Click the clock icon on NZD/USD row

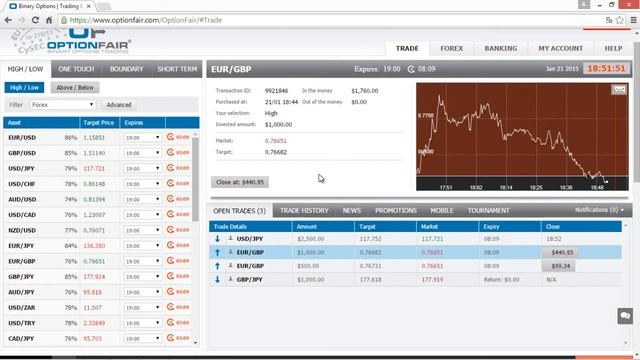171,230
